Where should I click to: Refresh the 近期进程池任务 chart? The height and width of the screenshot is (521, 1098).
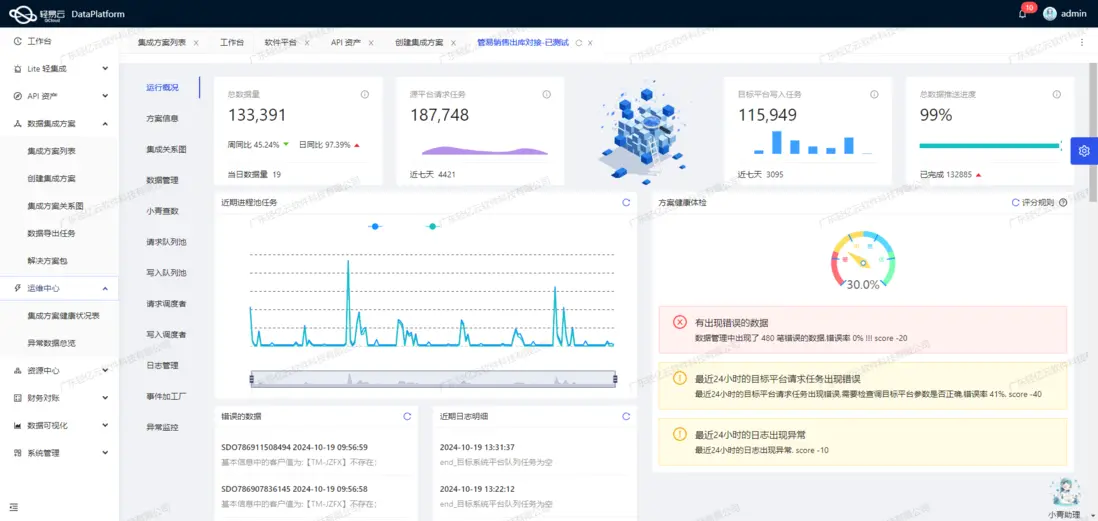click(626, 202)
